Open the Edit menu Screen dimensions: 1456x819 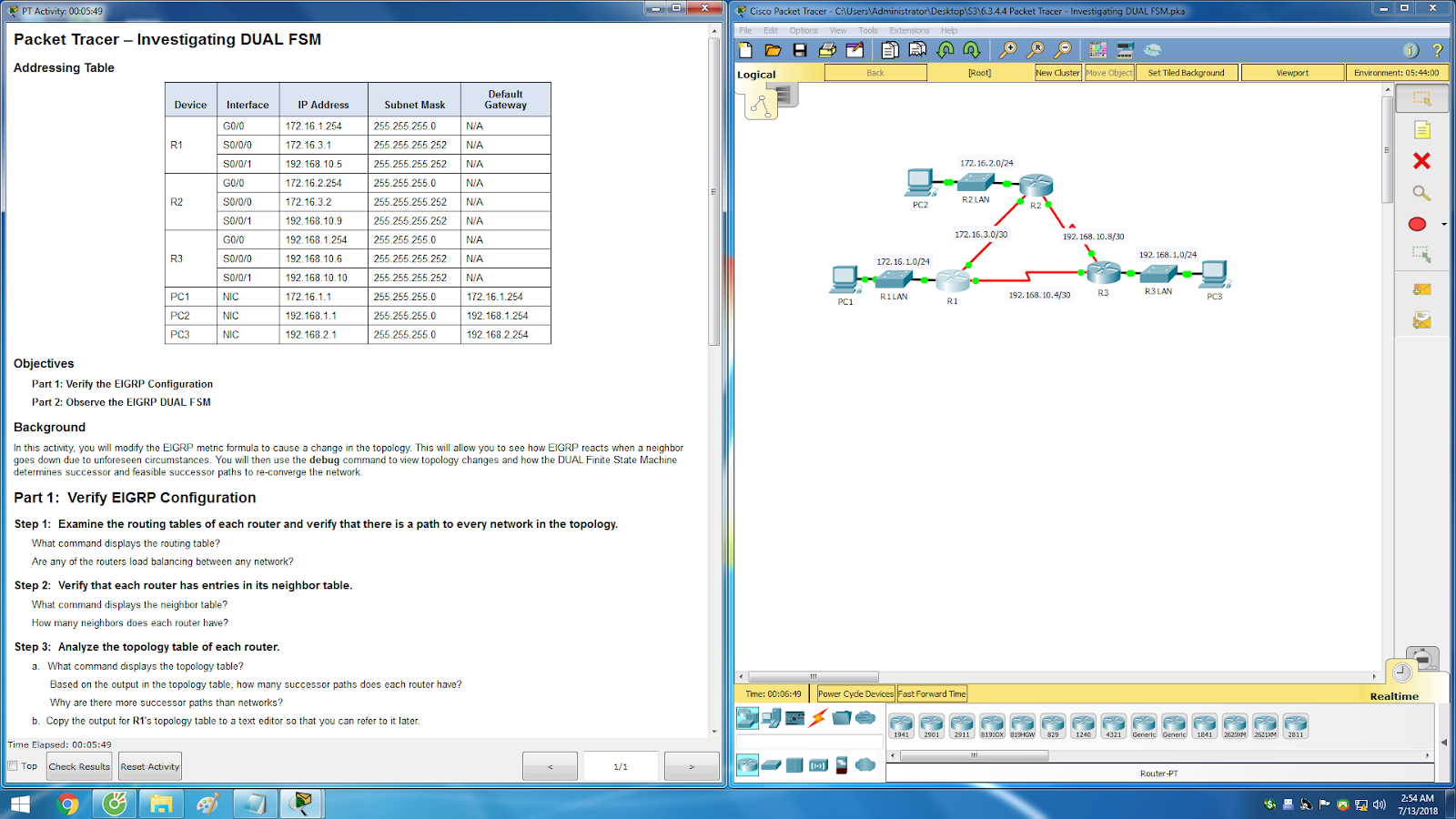tap(771, 30)
